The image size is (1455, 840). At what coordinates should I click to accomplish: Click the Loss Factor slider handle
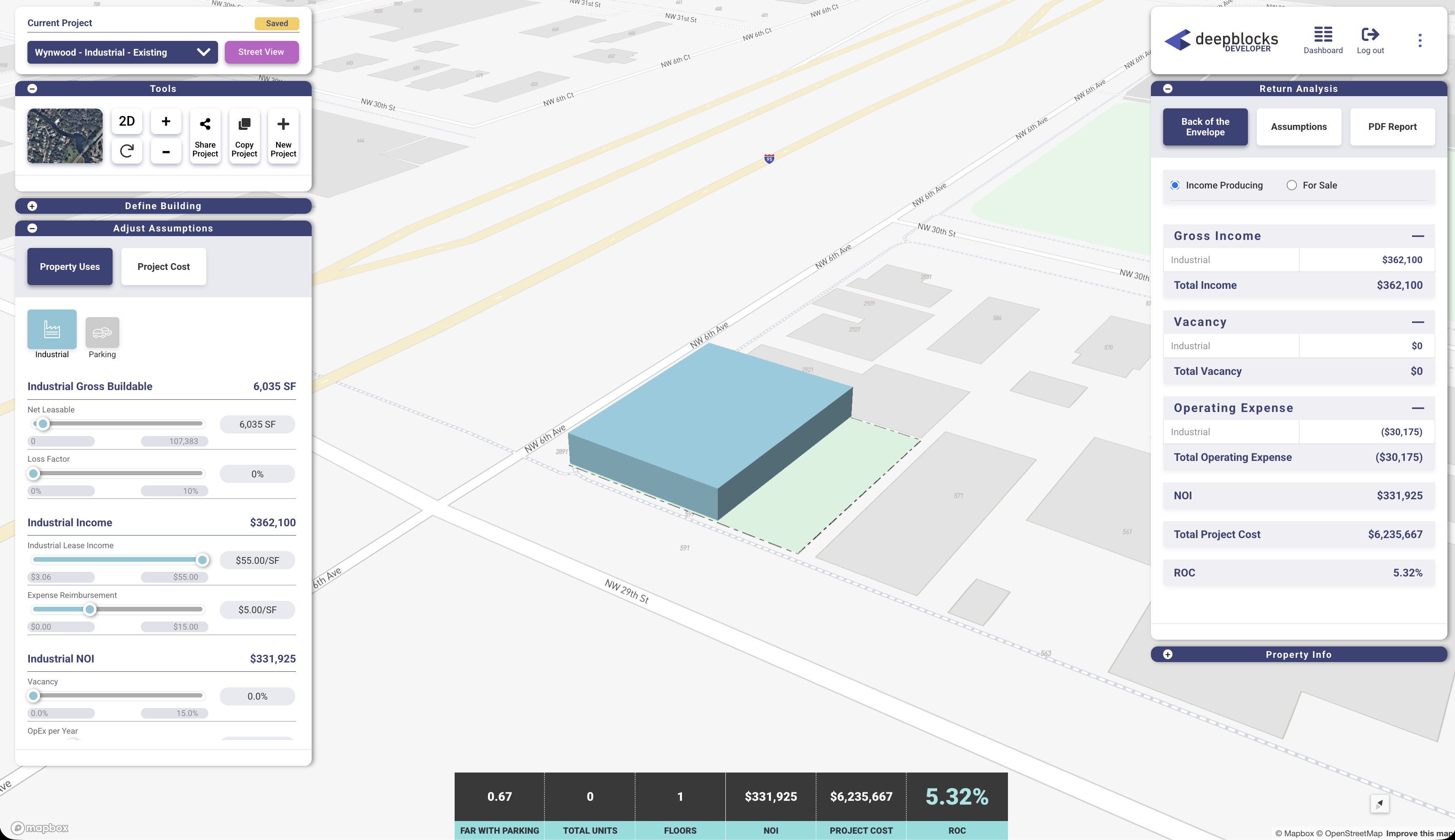coord(33,474)
